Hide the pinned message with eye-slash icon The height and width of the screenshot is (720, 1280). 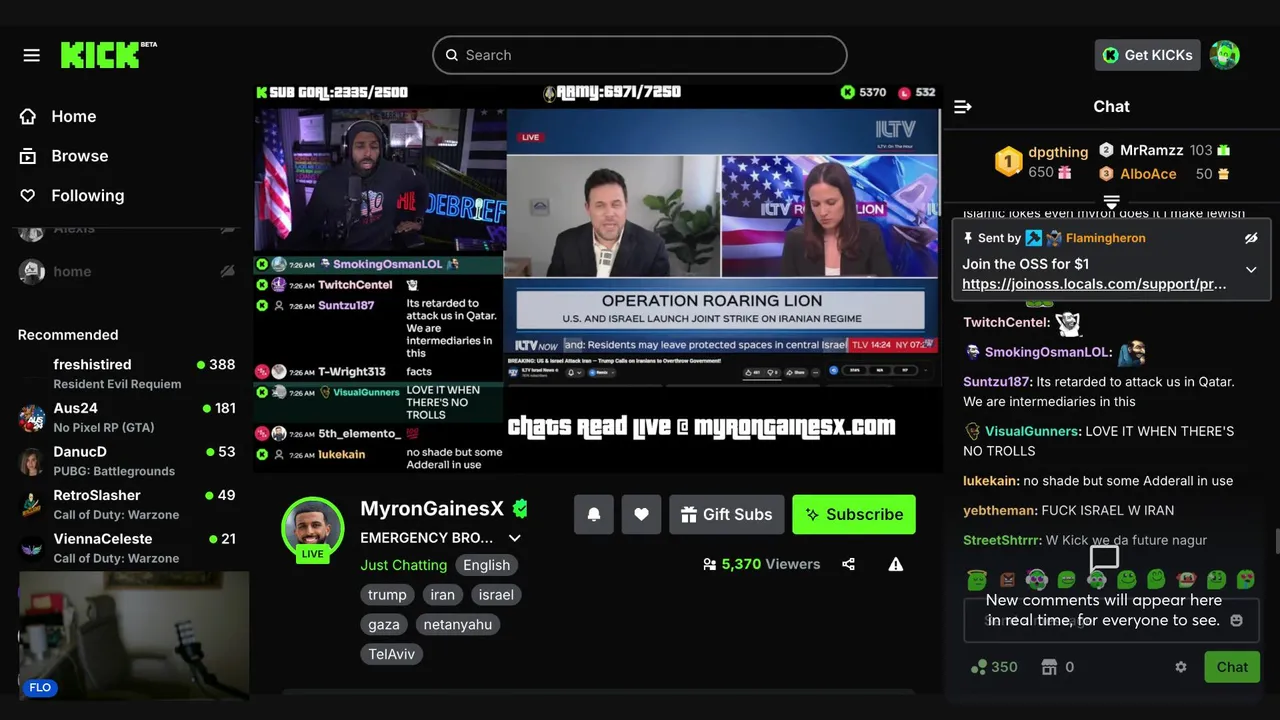pos(1251,238)
